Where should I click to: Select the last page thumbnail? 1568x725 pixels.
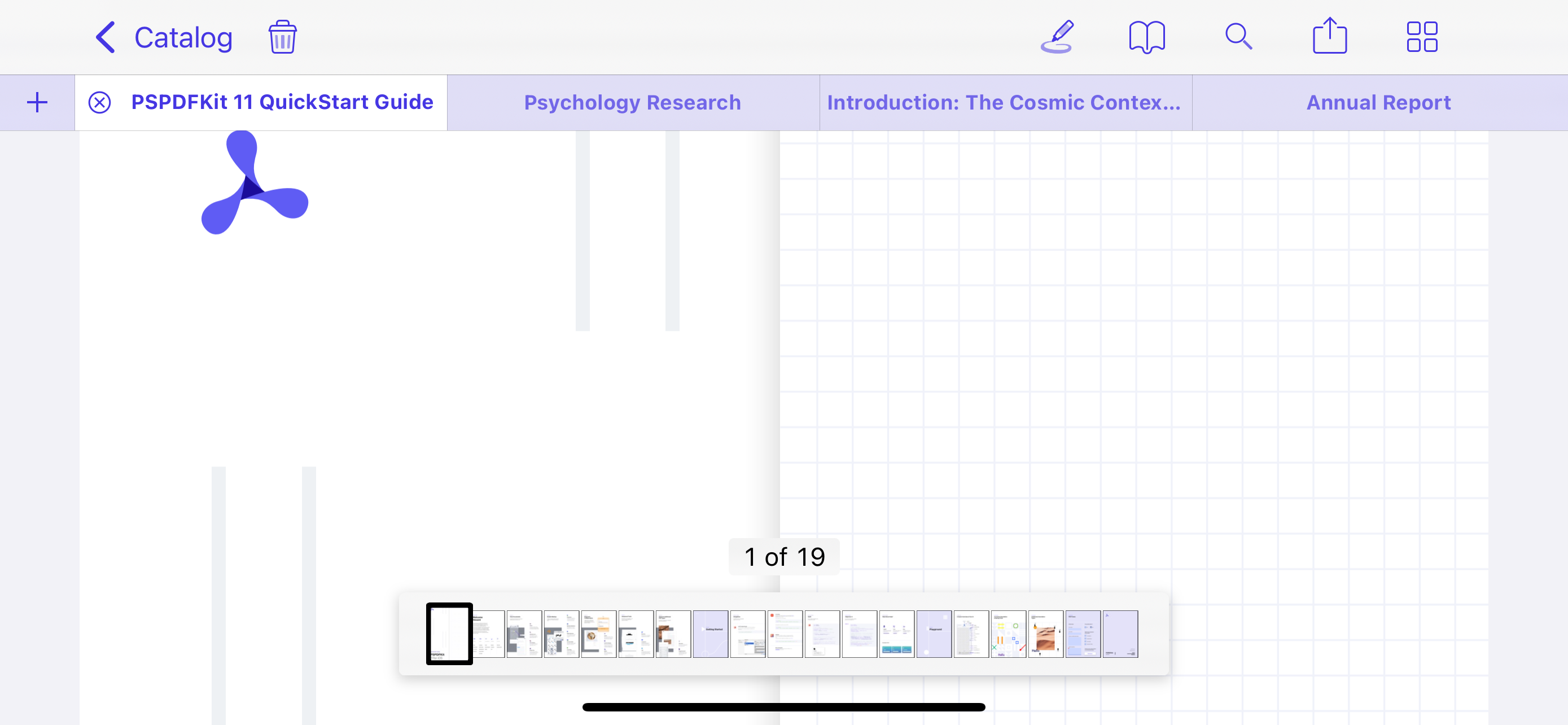[1120, 634]
